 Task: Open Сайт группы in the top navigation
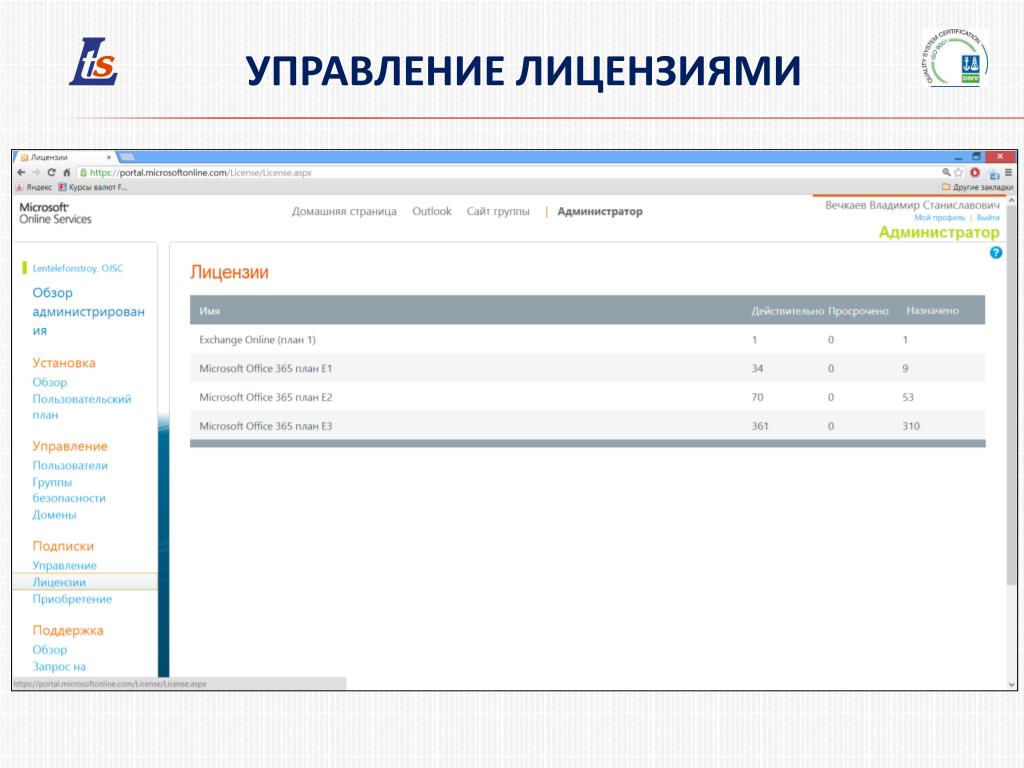(x=498, y=212)
